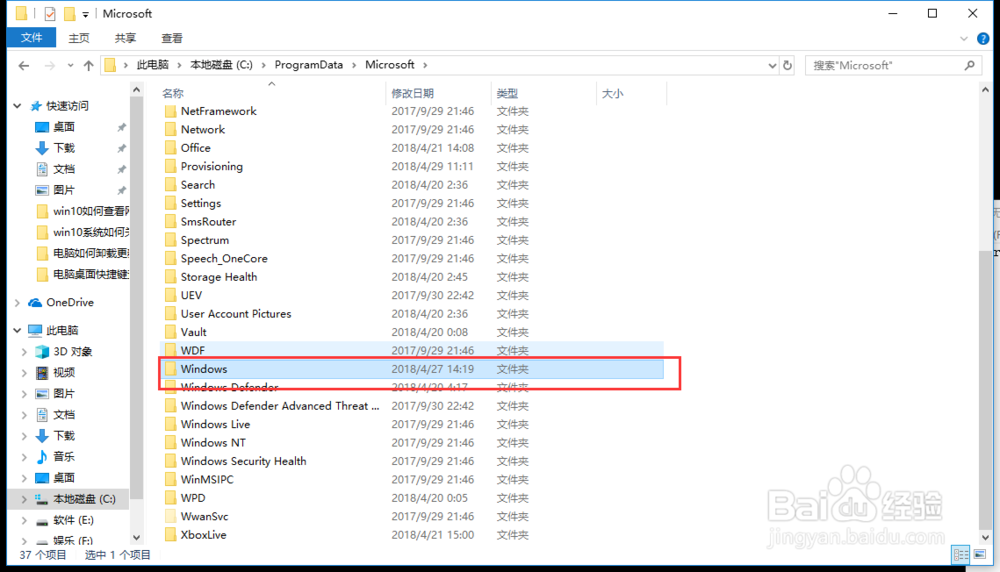The width and height of the screenshot is (1000, 572).
Task: Click Properties icon in quick access toolbar
Action: pyautogui.click(x=50, y=13)
